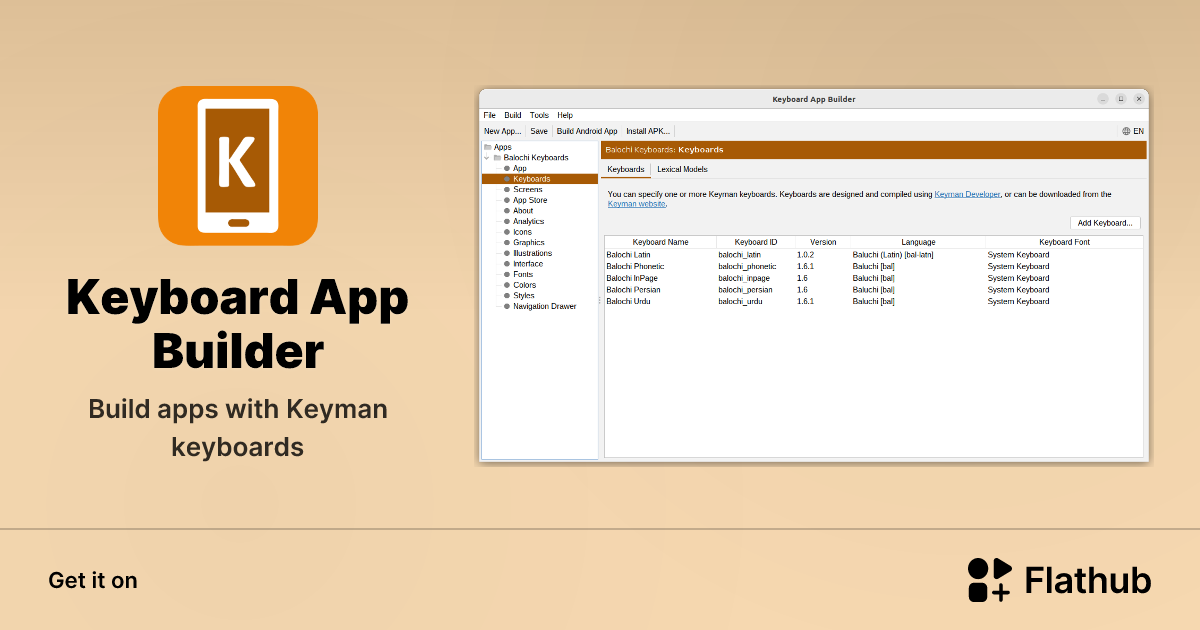Click the Add Keyboard button
1200x630 pixels.
point(1105,222)
